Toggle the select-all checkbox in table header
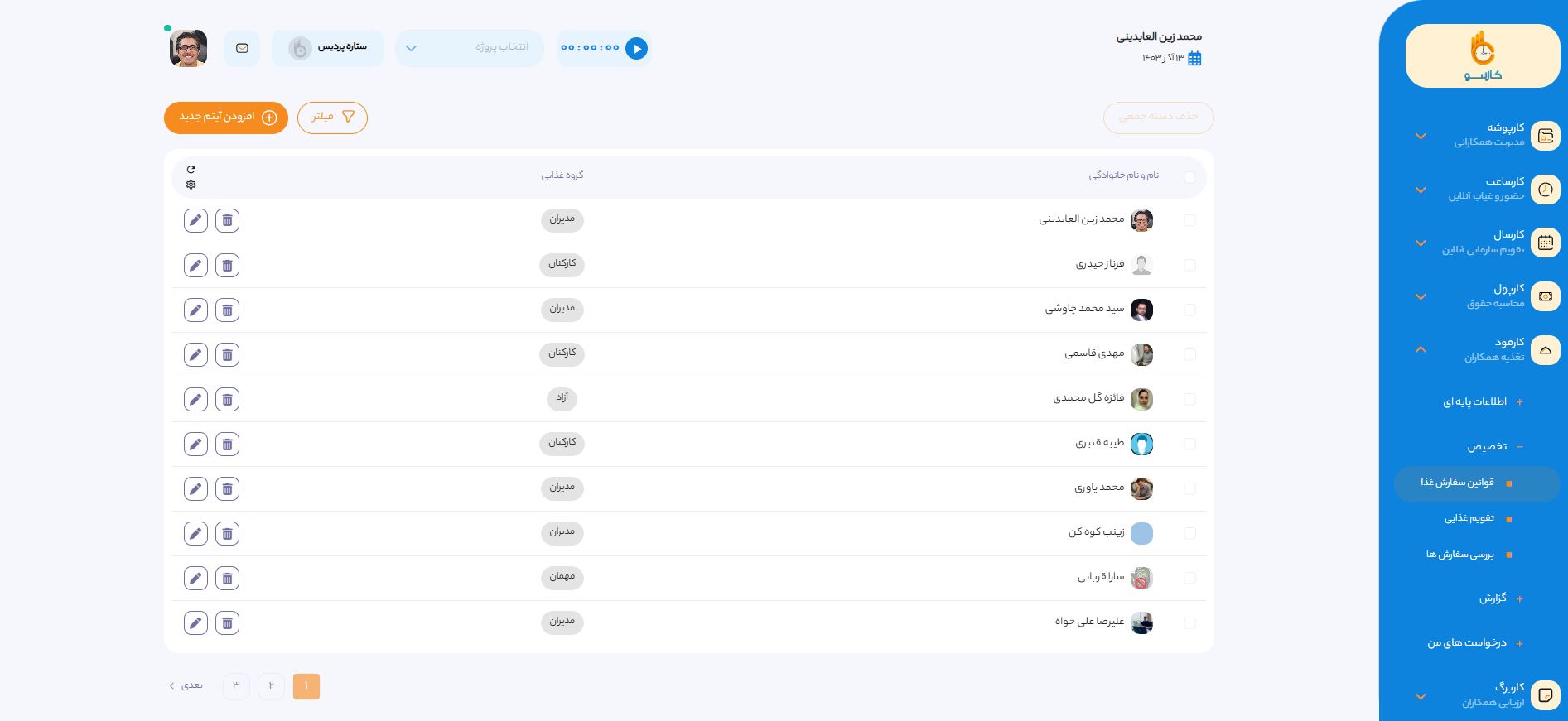The height and width of the screenshot is (721, 1568). point(1189,177)
